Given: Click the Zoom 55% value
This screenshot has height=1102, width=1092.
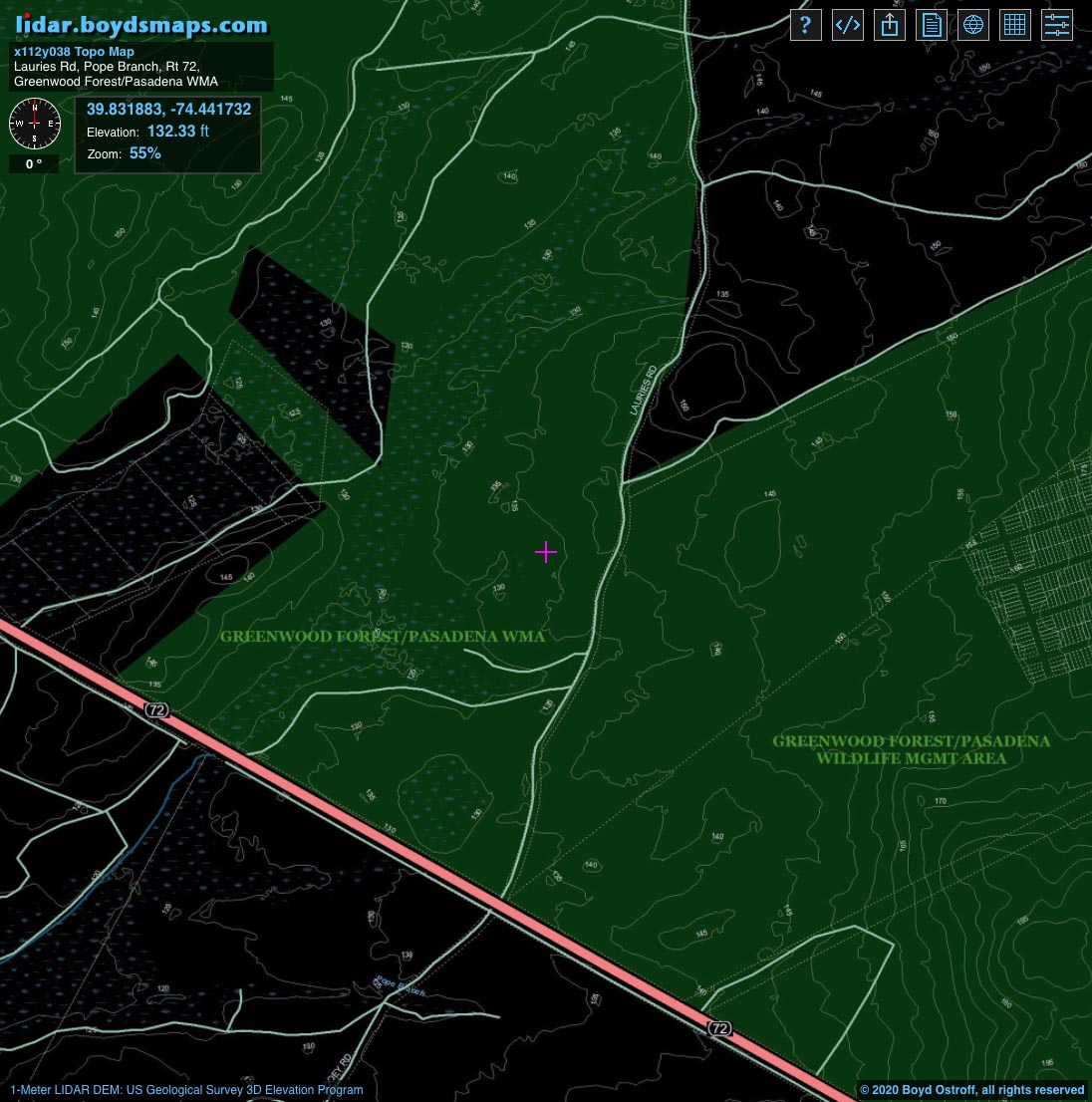Looking at the screenshot, I should (x=144, y=153).
